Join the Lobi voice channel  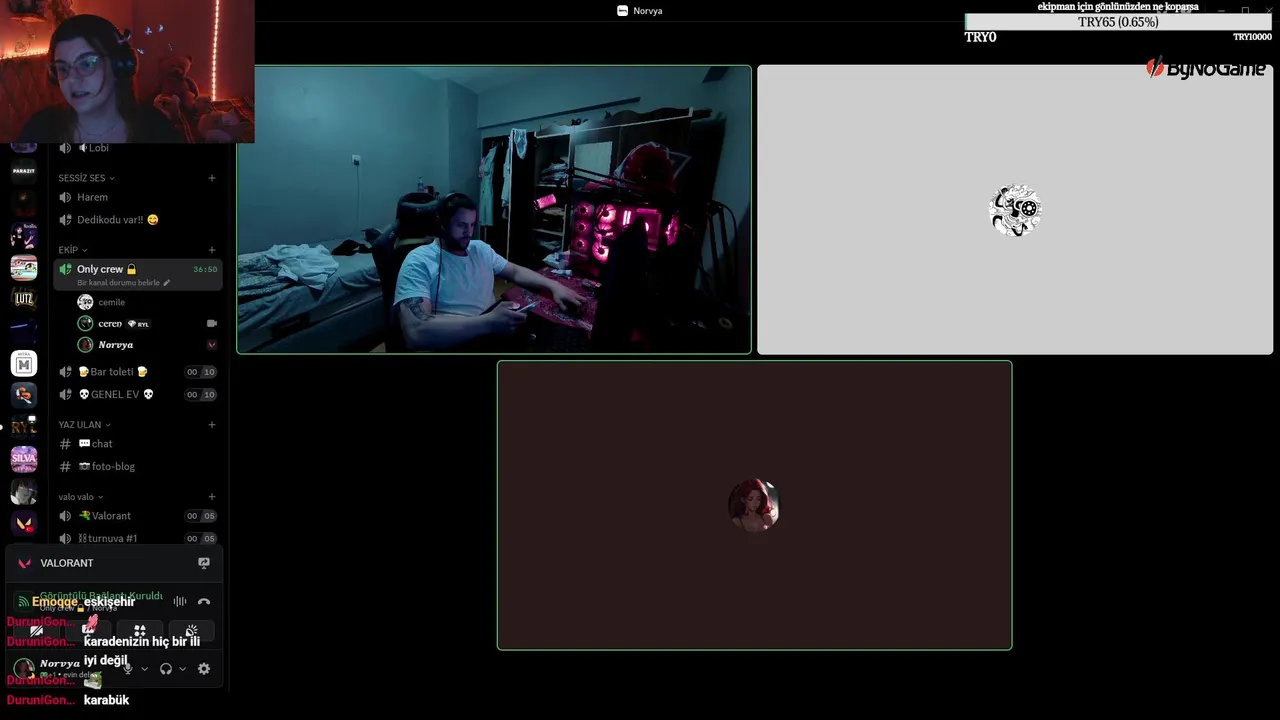point(138,148)
